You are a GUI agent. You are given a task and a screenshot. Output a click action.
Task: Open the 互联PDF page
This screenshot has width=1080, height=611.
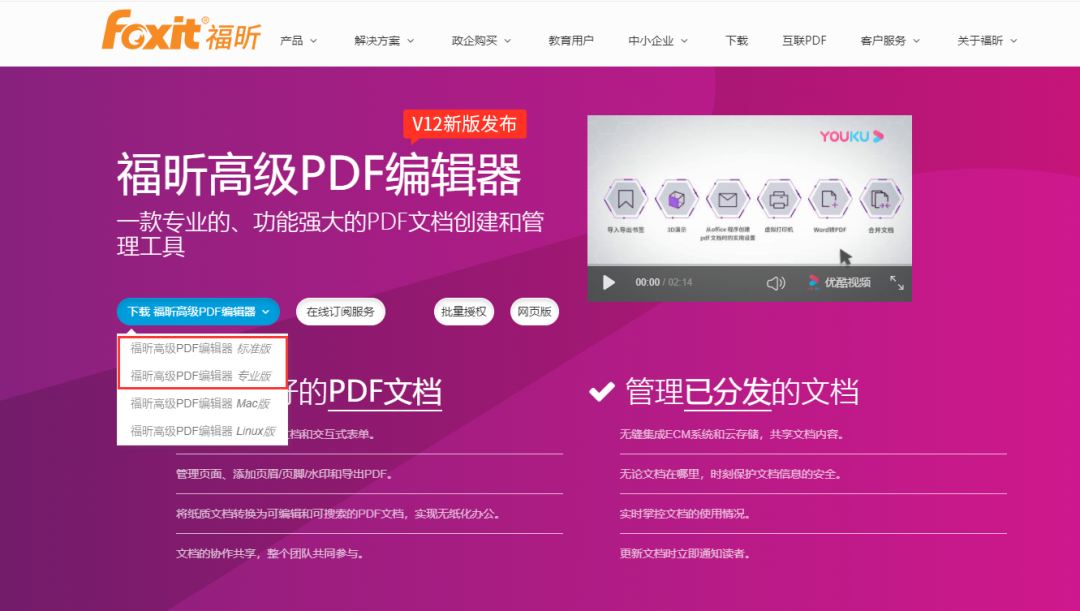click(x=804, y=41)
